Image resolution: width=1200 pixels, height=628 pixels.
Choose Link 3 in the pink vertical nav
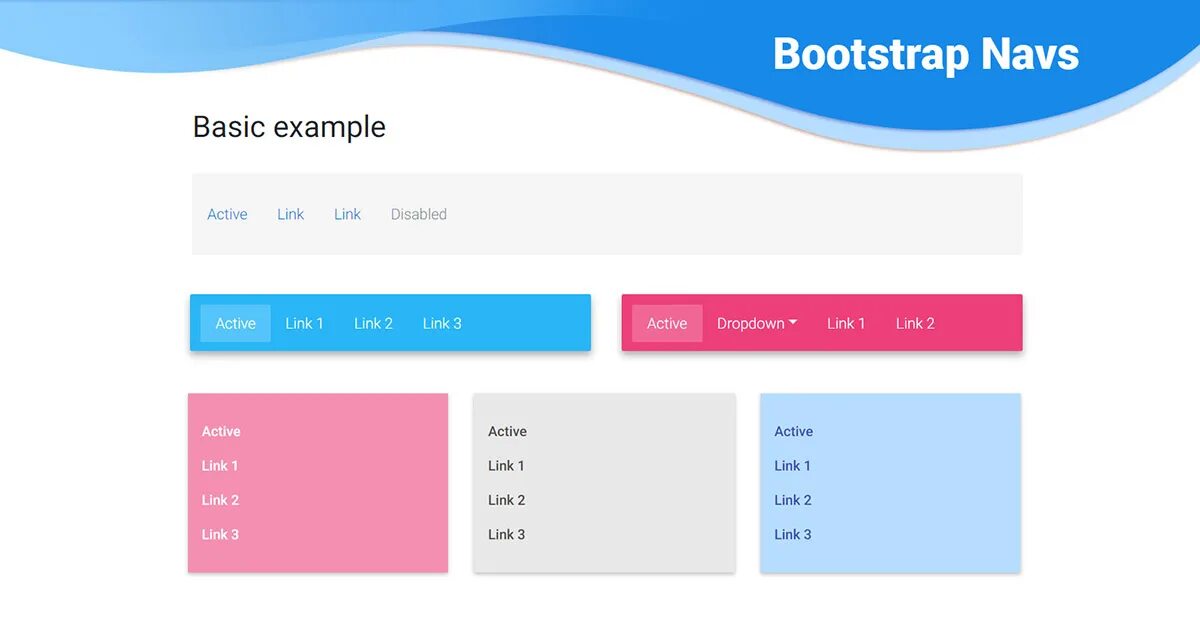click(x=220, y=534)
